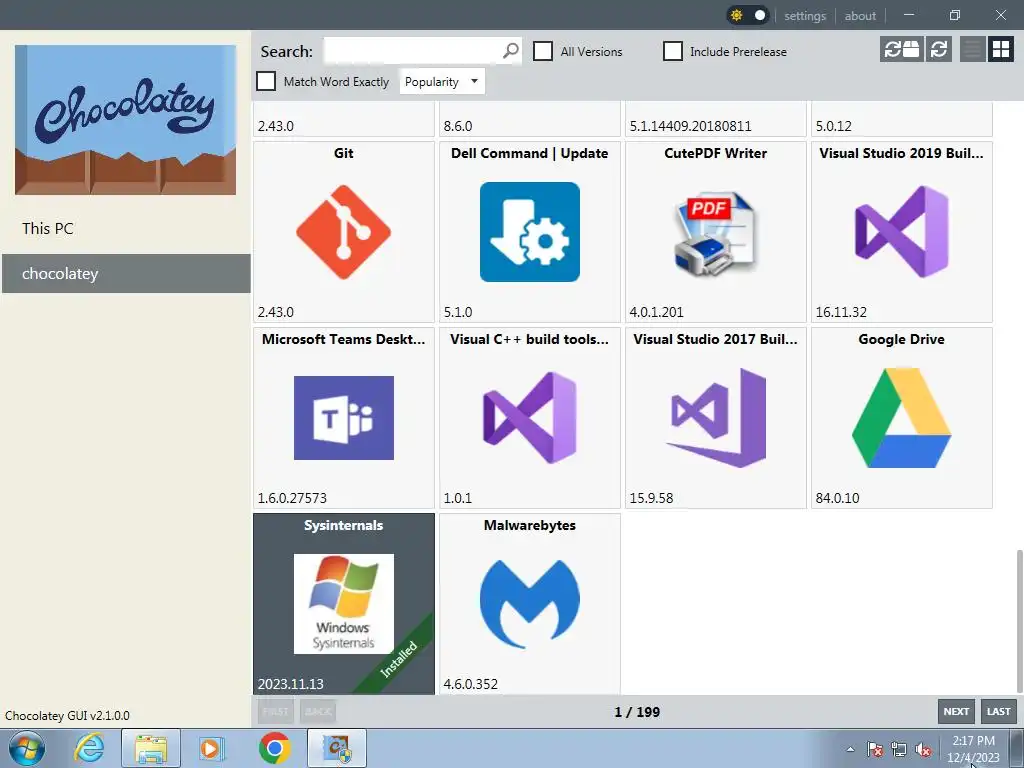Launch Internet Explorer from the taskbar
The image size is (1024, 768).
point(89,748)
